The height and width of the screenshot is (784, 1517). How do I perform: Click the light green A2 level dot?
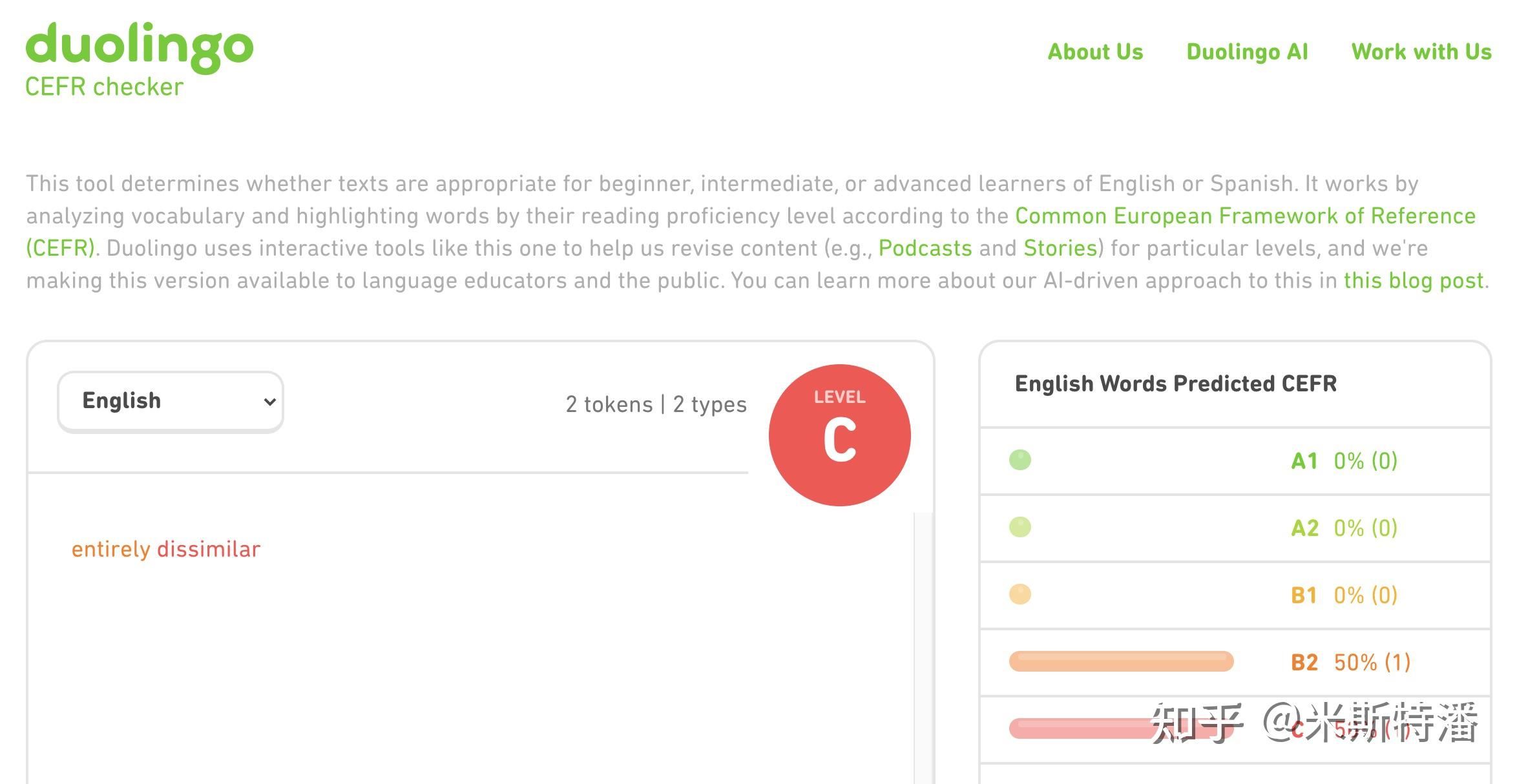1021,528
